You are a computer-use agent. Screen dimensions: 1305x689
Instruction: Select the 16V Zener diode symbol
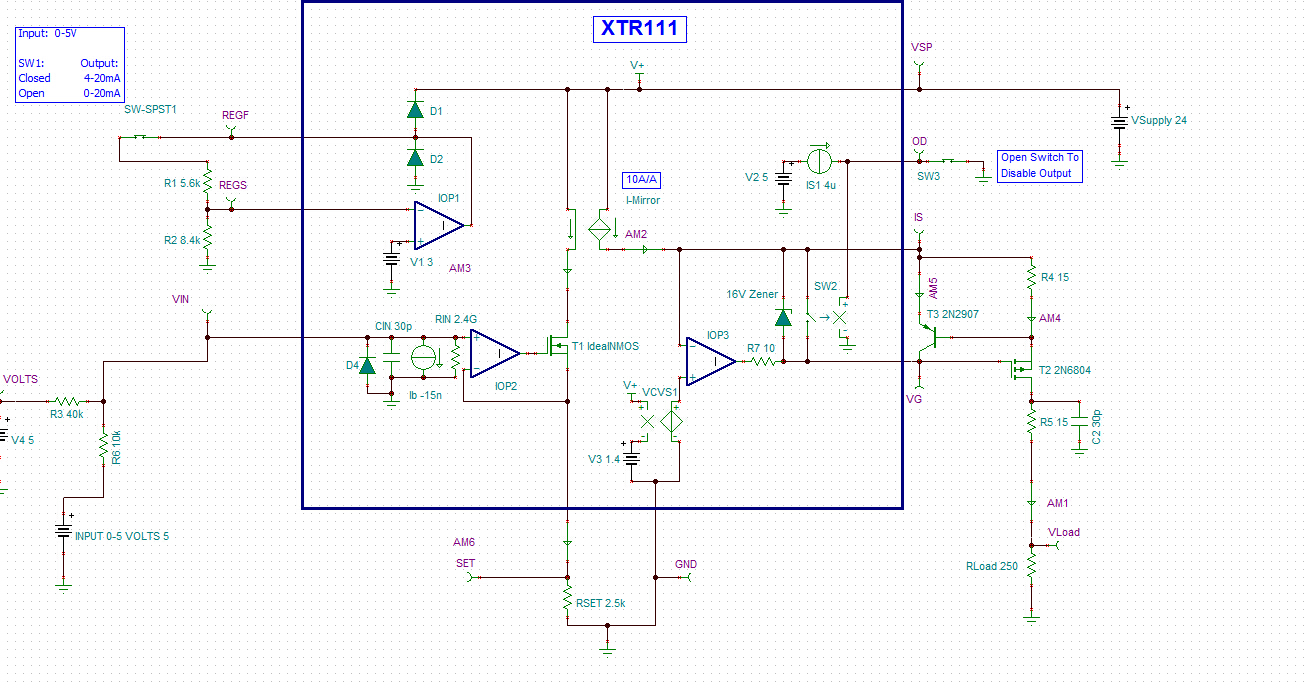click(x=784, y=317)
